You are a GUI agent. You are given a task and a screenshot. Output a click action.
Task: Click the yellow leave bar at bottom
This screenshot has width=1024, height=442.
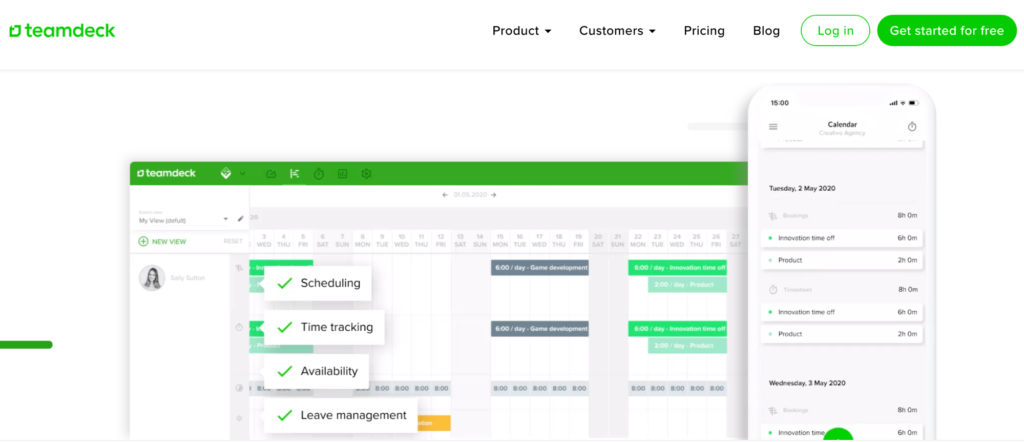pyautogui.click(x=434, y=423)
